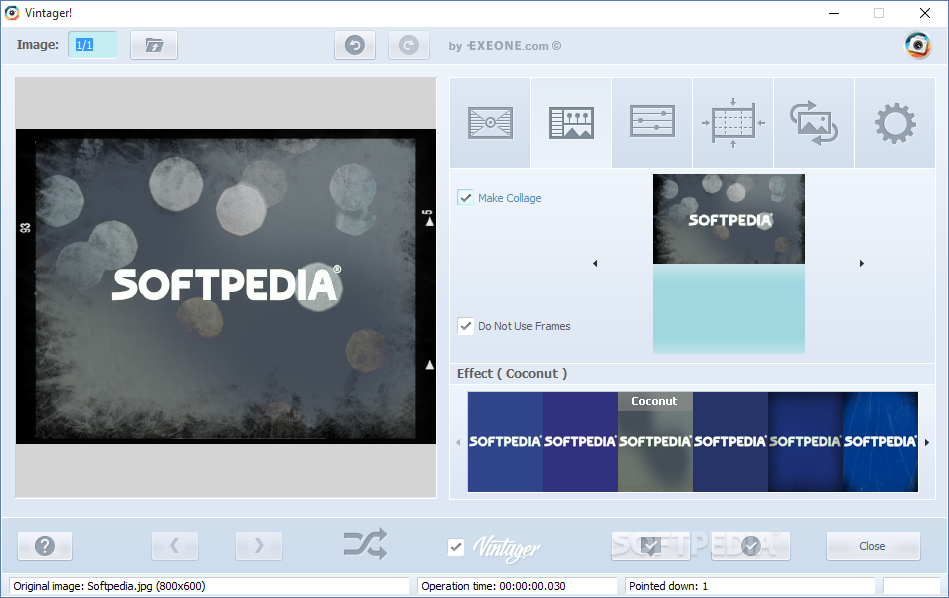Click the Vintager camera logo icon

[x=918, y=45]
